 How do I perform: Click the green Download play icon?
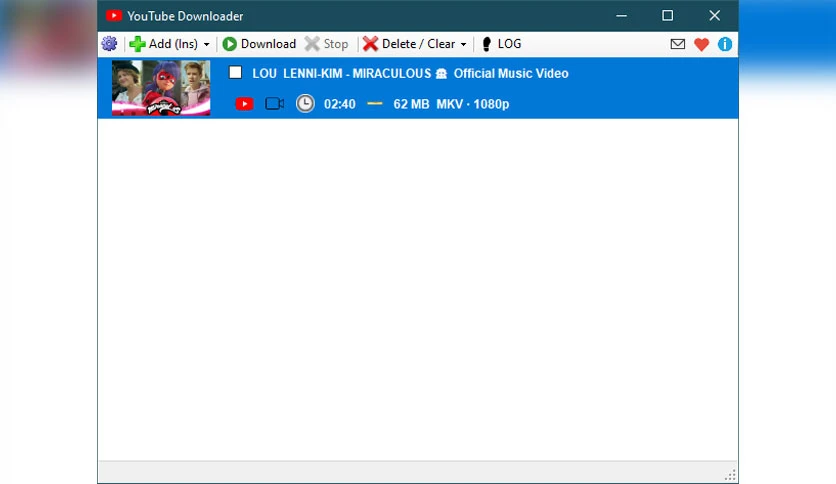pos(229,44)
